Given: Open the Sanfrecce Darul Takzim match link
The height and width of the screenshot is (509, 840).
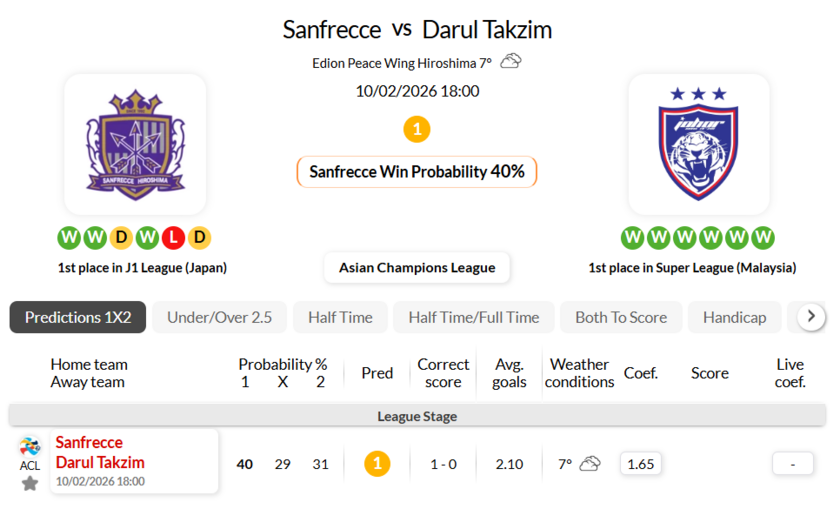Looking at the screenshot, I should coord(100,453).
